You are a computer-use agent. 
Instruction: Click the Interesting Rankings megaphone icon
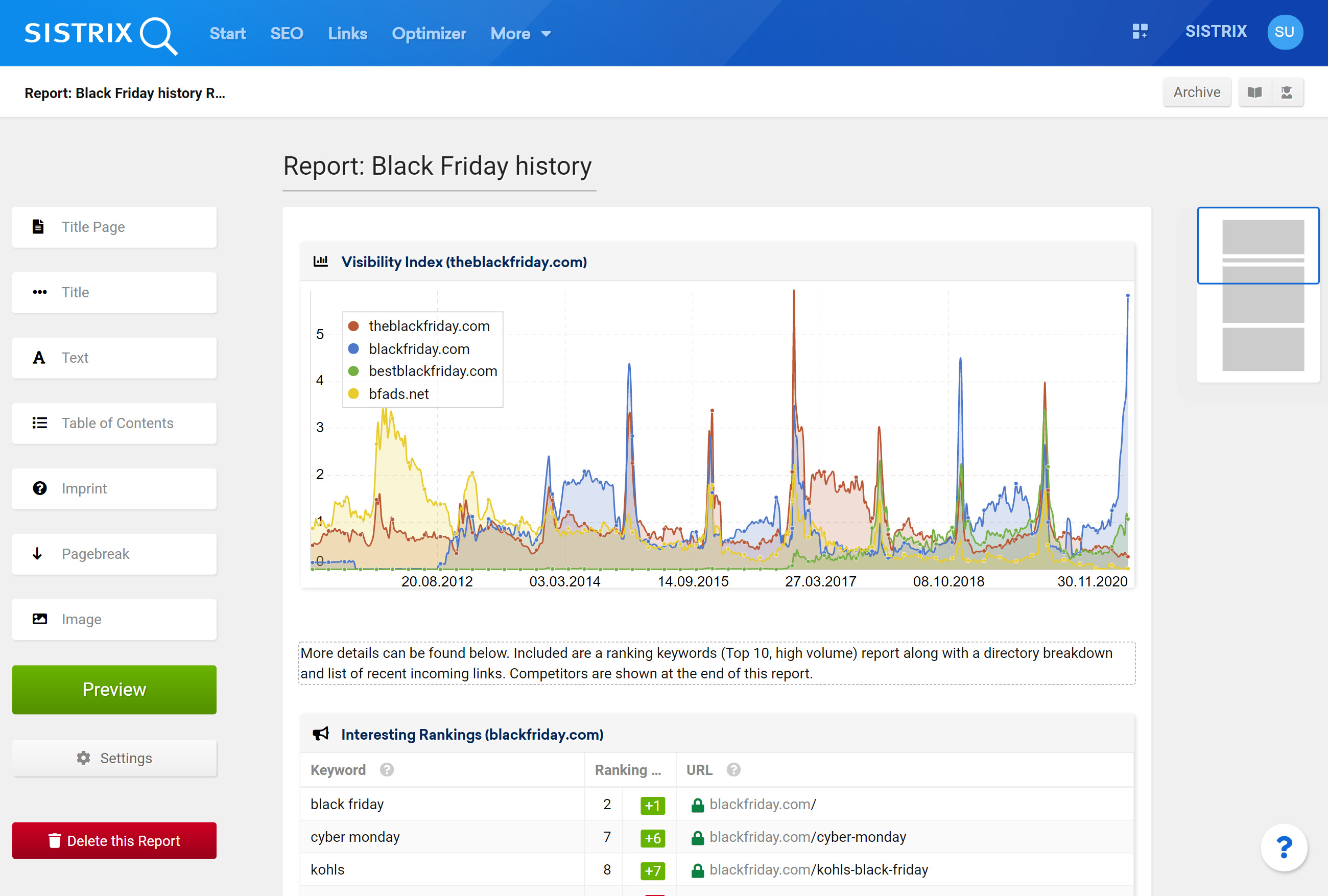point(320,734)
